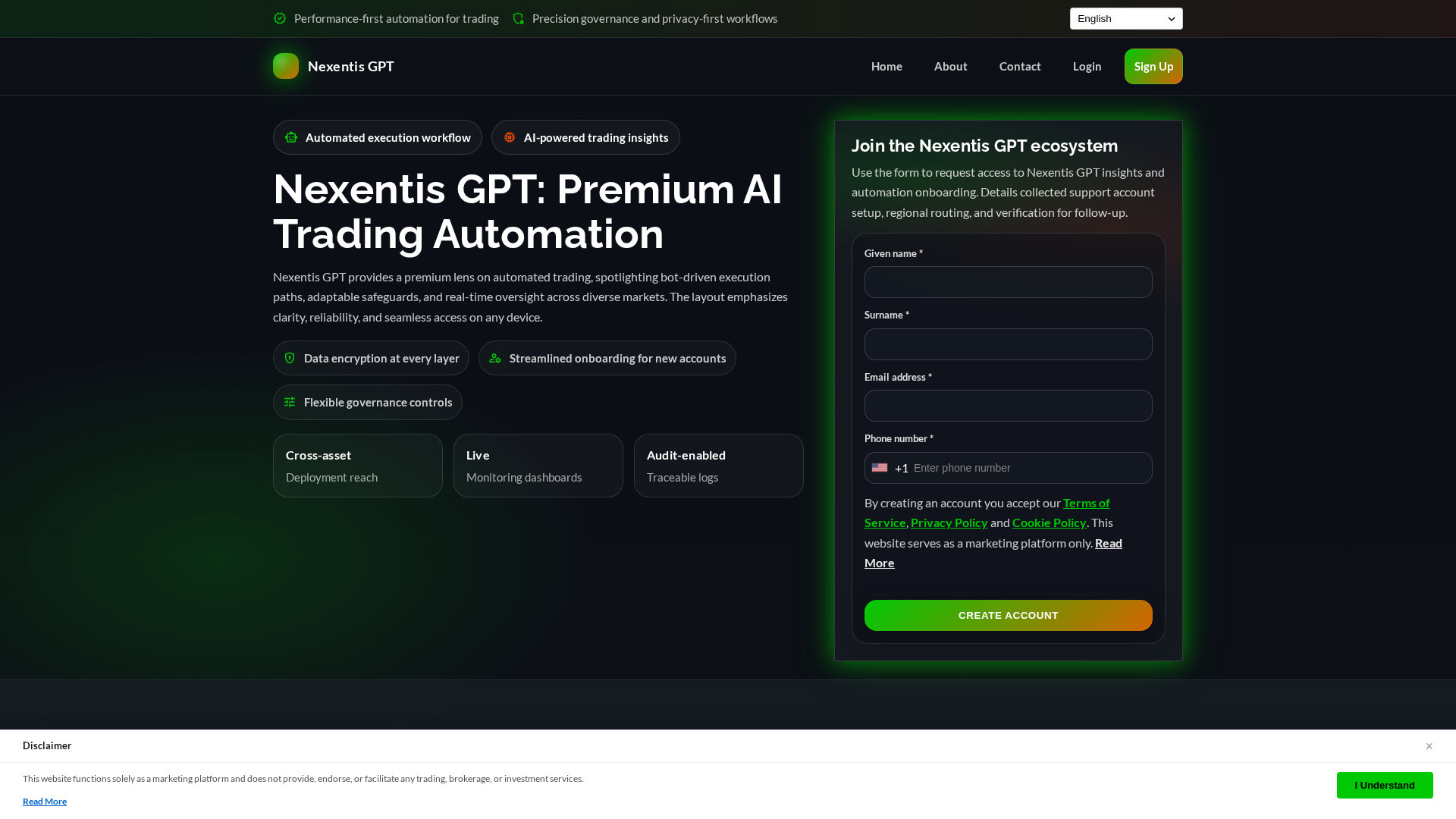Viewport: 1456px width, 819px height.
Task: Click the AI-powered trading insights pill
Action: [x=585, y=137]
